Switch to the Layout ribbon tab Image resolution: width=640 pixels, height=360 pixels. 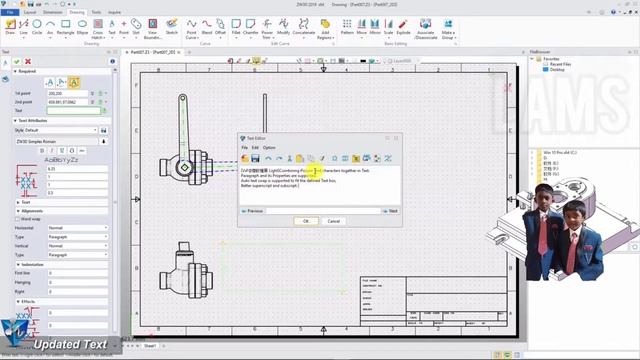click(x=30, y=12)
